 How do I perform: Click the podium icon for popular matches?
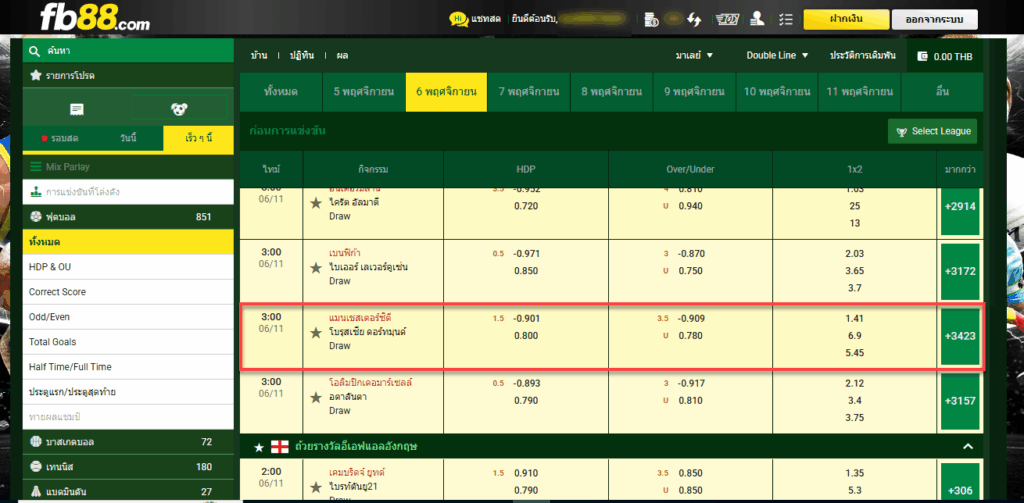[36, 192]
